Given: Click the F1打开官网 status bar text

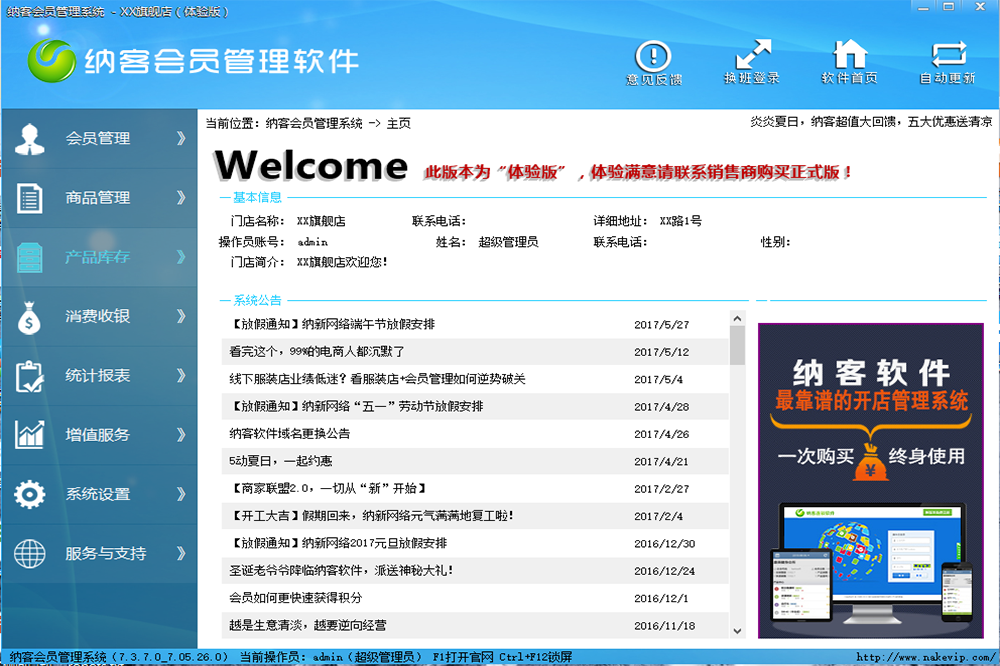Looking at the screenshot, I should 463,657.
